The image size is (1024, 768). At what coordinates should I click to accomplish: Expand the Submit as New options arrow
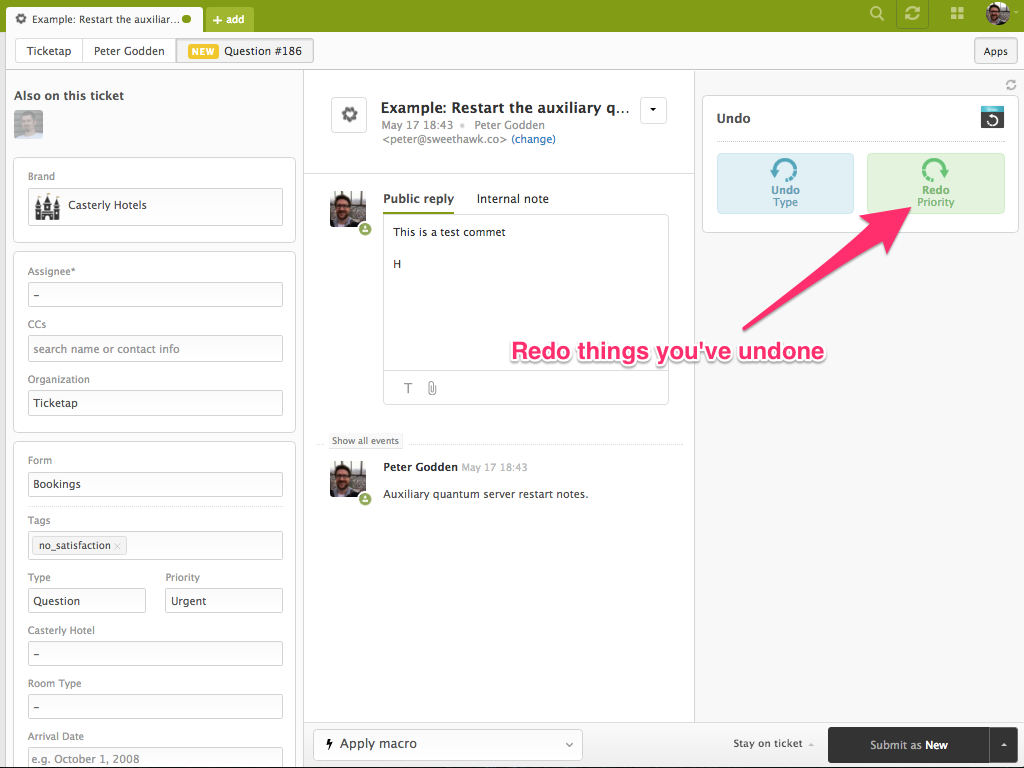1003,744
